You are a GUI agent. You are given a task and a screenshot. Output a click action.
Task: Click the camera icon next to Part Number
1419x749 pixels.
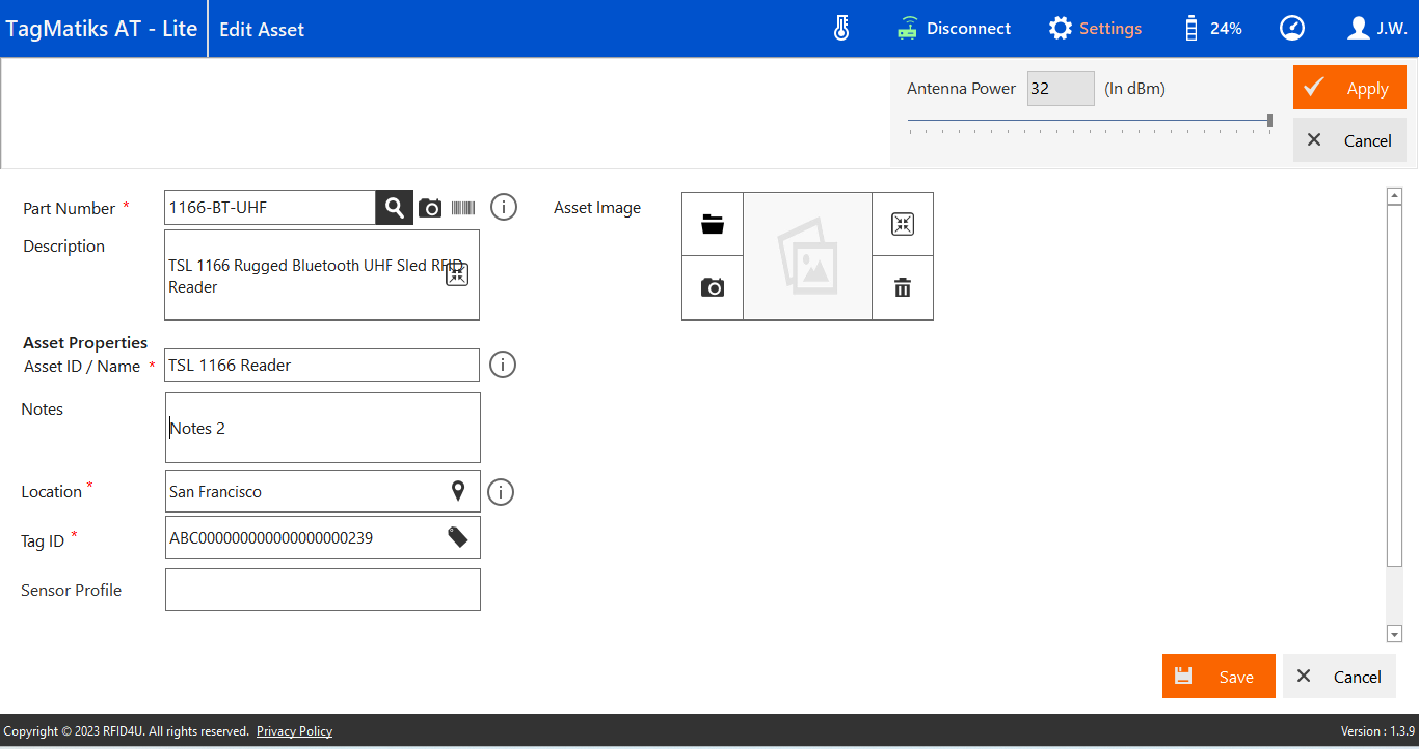(x=430, y=208)
